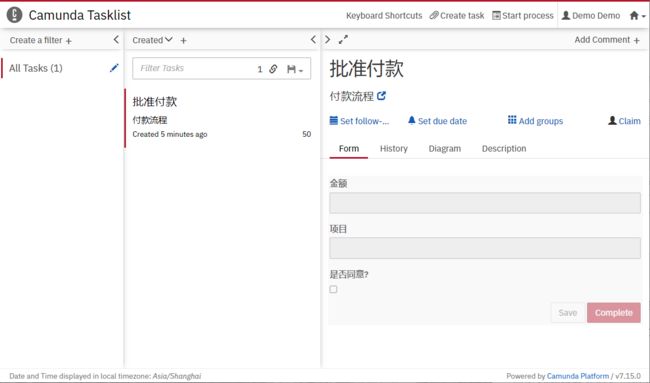Click the 批准付款 task heading
650x383 pixels.
point(366,68)
